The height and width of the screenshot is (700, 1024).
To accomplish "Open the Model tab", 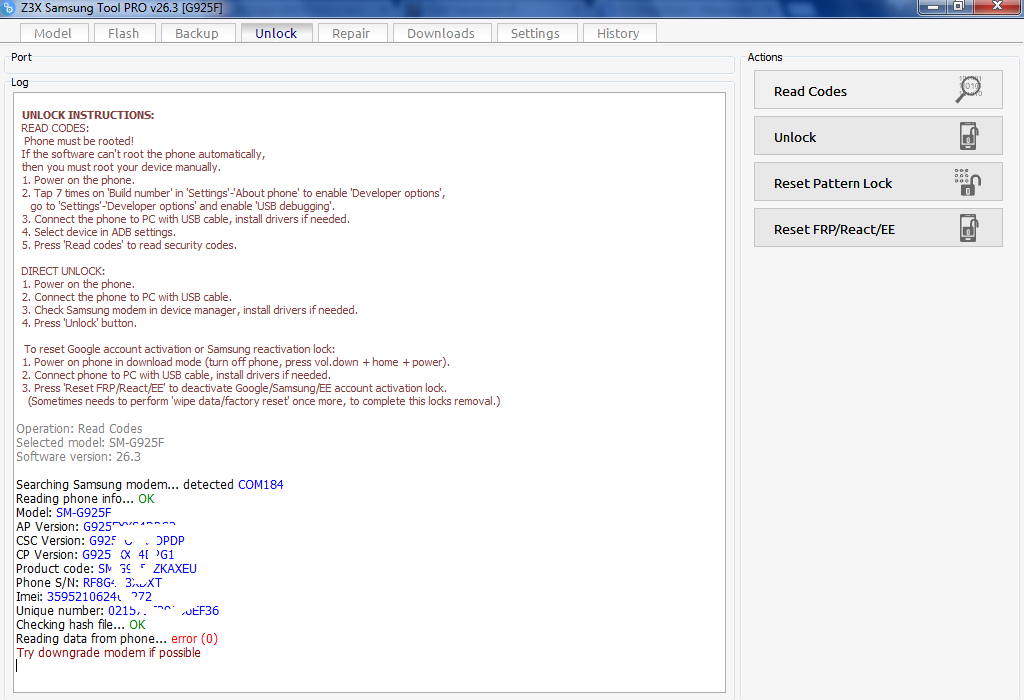I will point(53,33).
